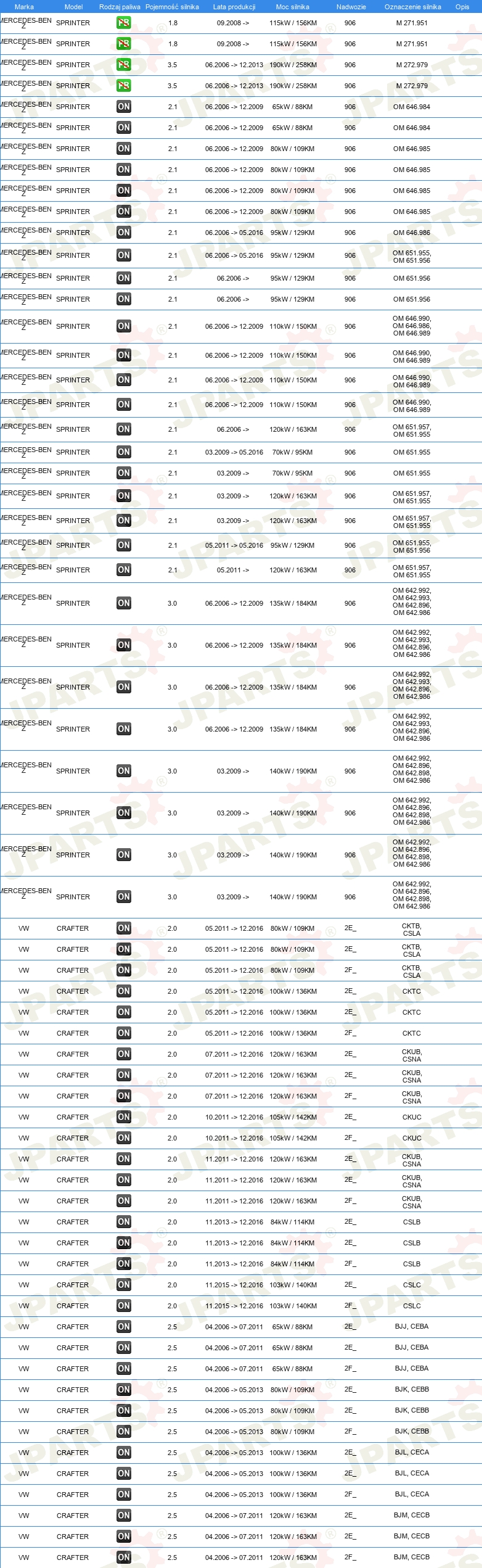
Task: Click the Rodzaj paliwa column header
Action: [x=120, y=7]
